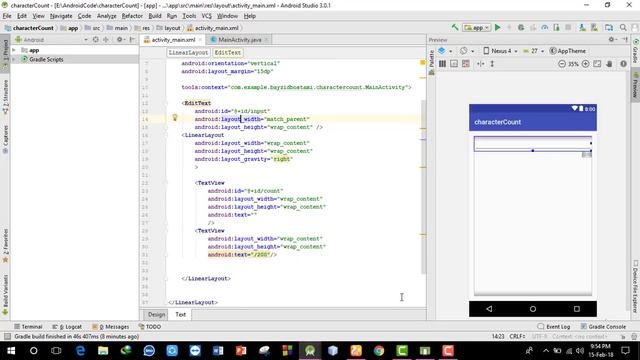The height and width of the screenshot is (360, 640).
Task: Click the LinearLayout breadcrumb in editor
Action: pyautogui.click(x=188, y=53)
